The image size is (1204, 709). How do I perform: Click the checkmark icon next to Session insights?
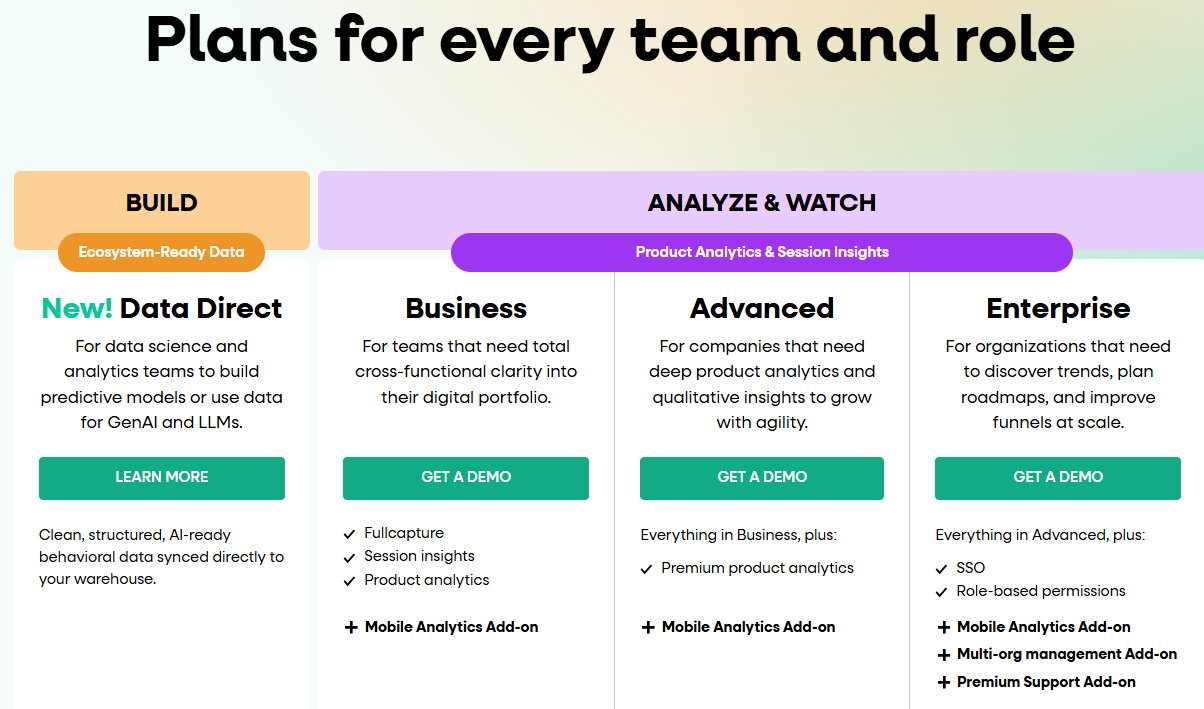point(349,556)
